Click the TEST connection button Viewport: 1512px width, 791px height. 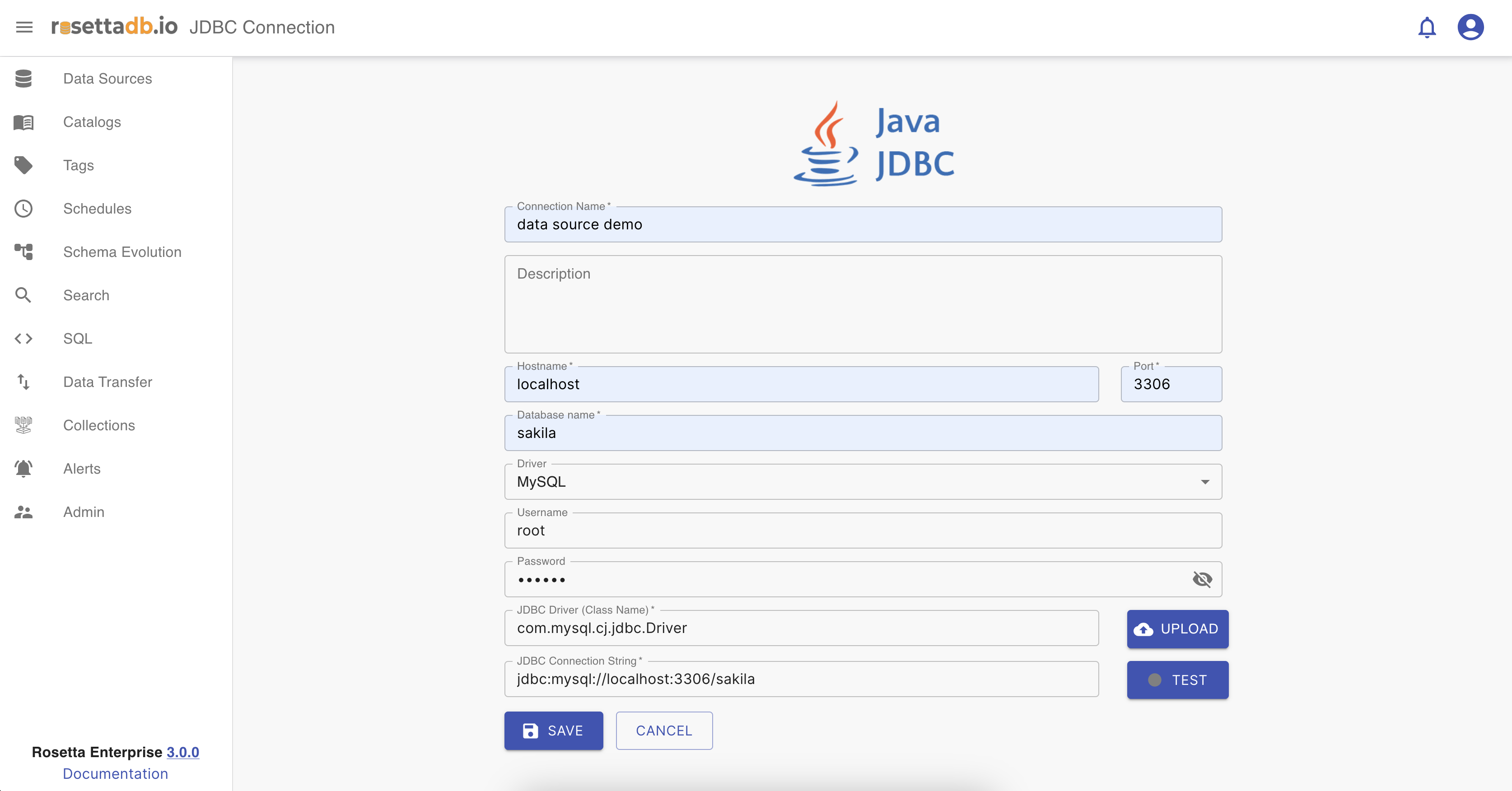coord(1177,680)
